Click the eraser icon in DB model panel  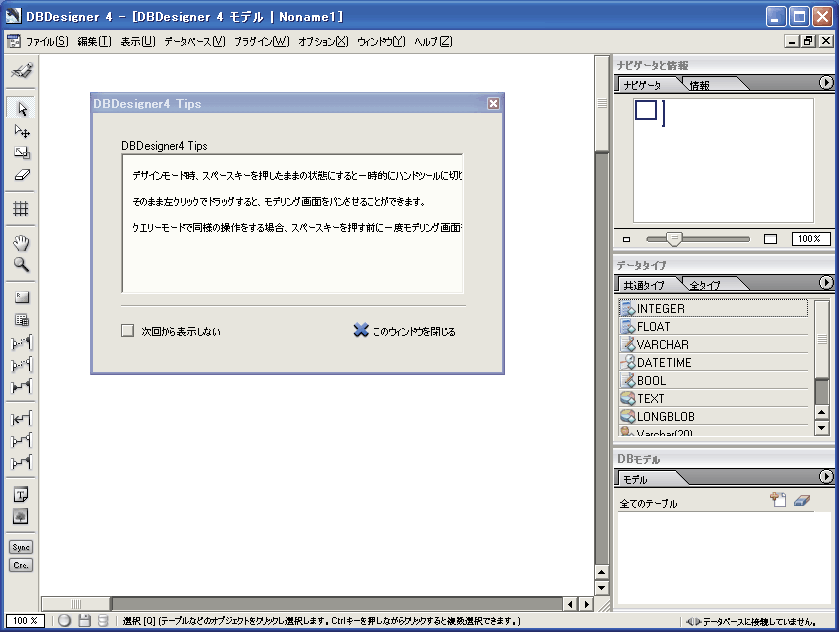tap(802, 500)
